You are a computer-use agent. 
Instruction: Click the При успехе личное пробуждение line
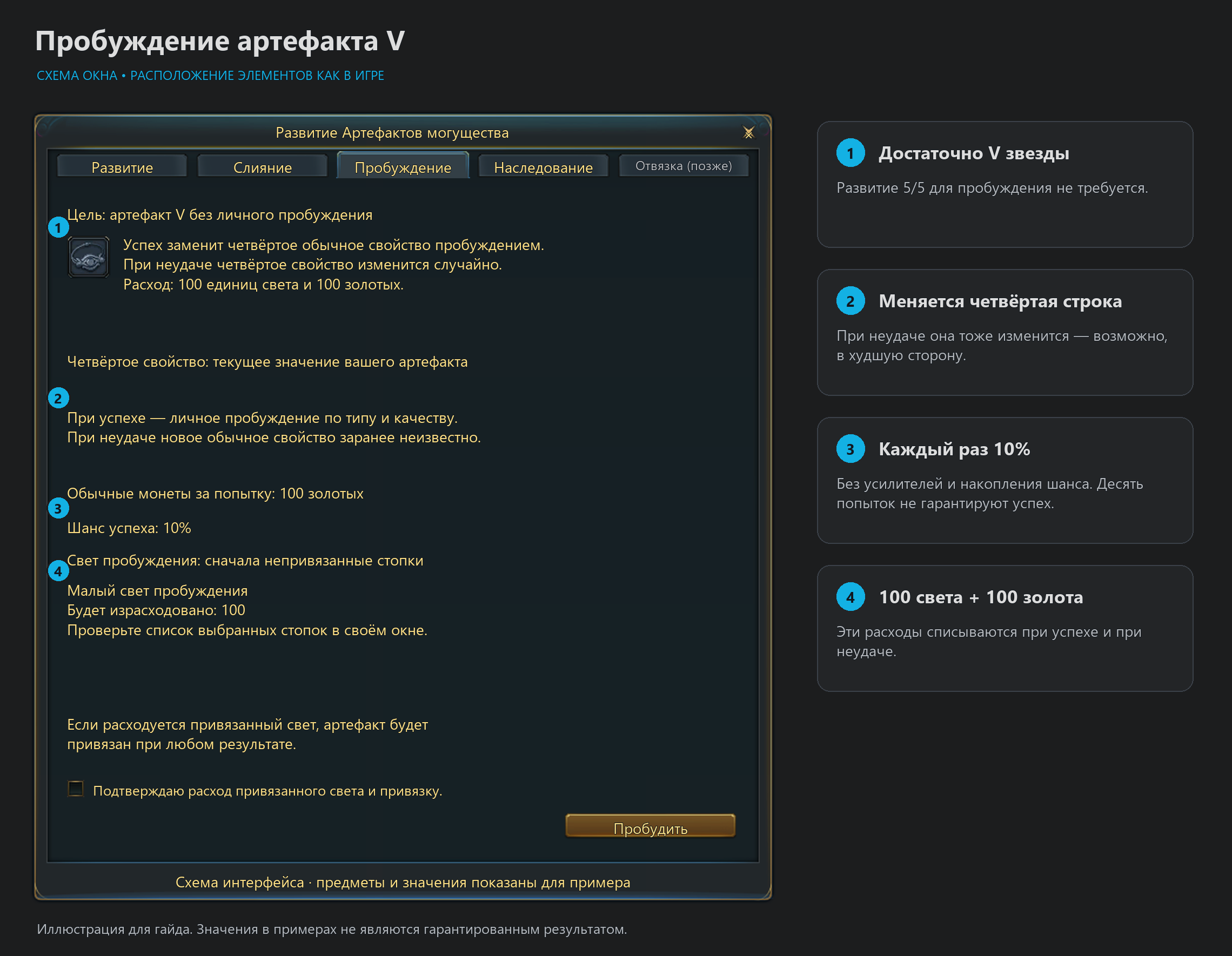coord(262,418)
